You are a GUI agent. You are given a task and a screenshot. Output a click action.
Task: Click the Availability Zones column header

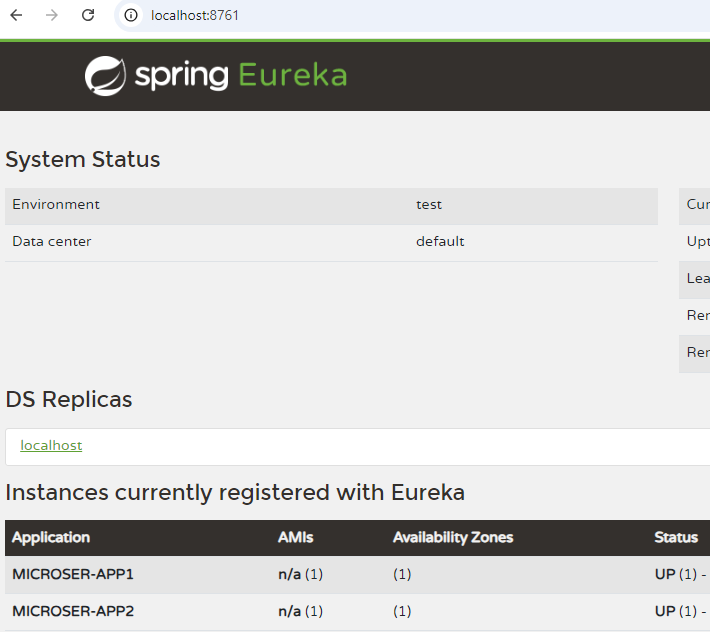point(453,537)
